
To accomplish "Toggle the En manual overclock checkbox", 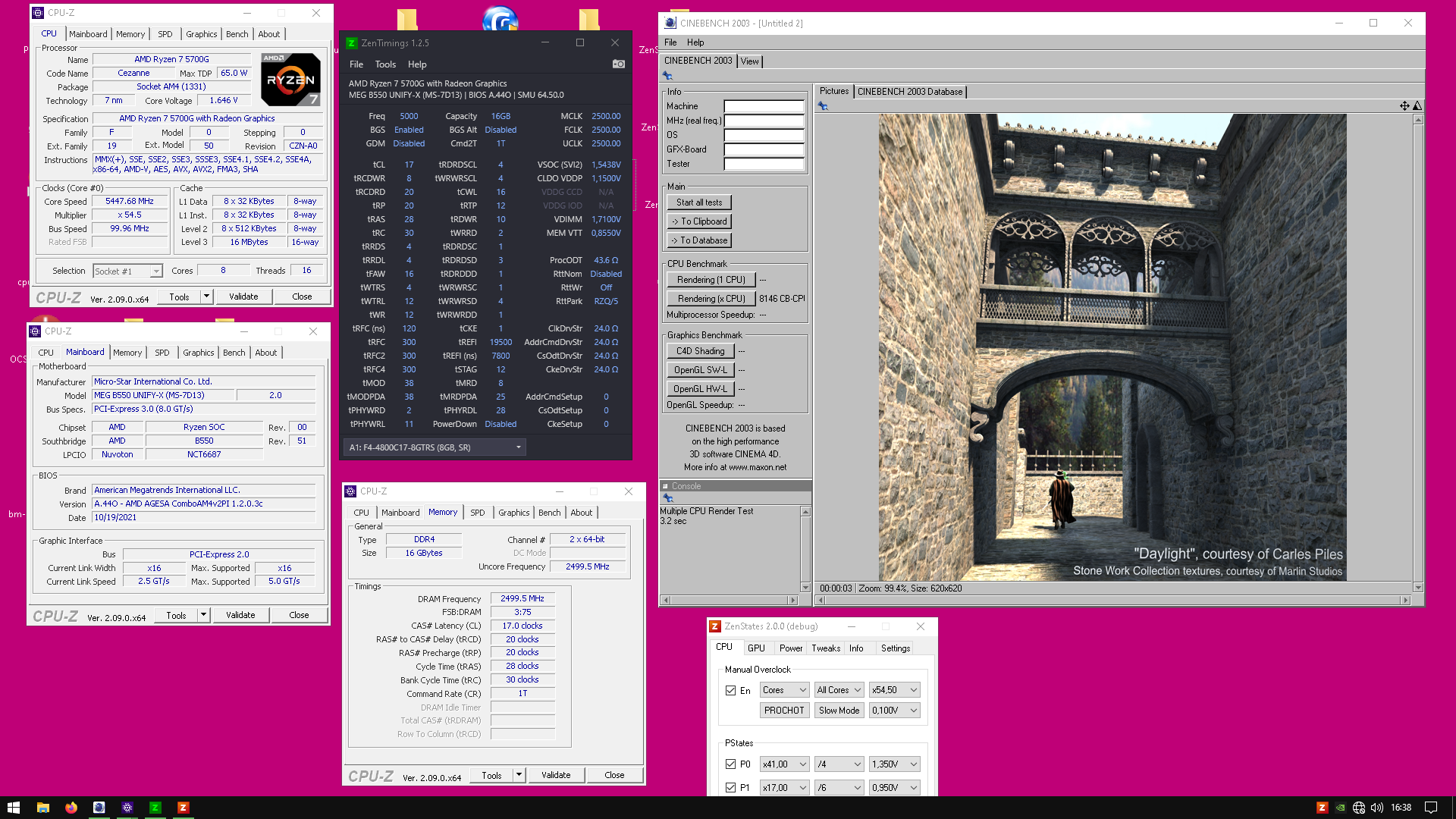I will coord(730,690).
